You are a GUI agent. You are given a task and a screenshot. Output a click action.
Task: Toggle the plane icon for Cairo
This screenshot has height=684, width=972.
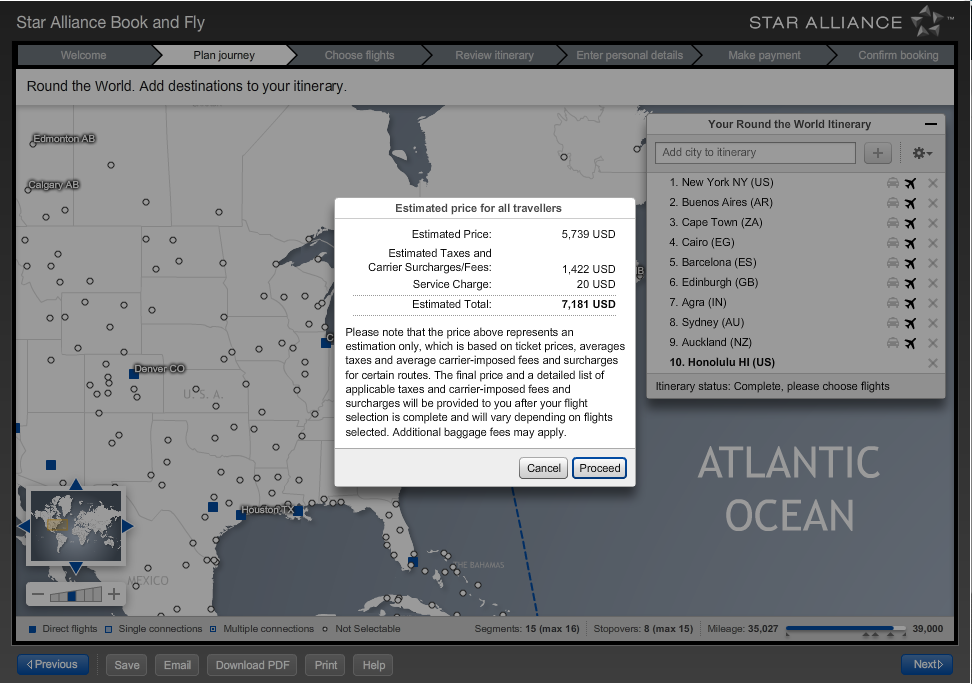pyautogui.click(x=910, y=243)
